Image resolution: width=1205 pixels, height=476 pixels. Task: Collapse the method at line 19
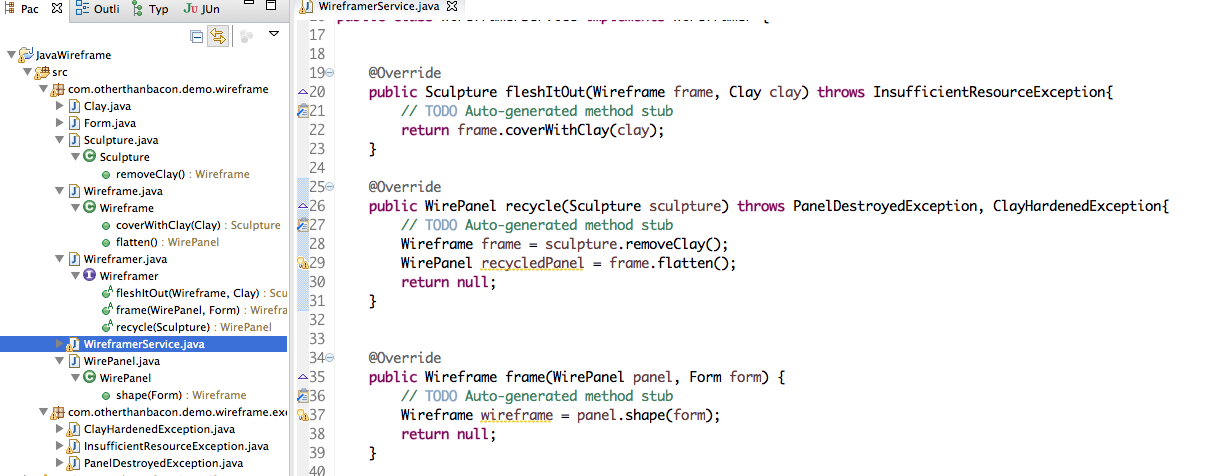click(331, 73)
